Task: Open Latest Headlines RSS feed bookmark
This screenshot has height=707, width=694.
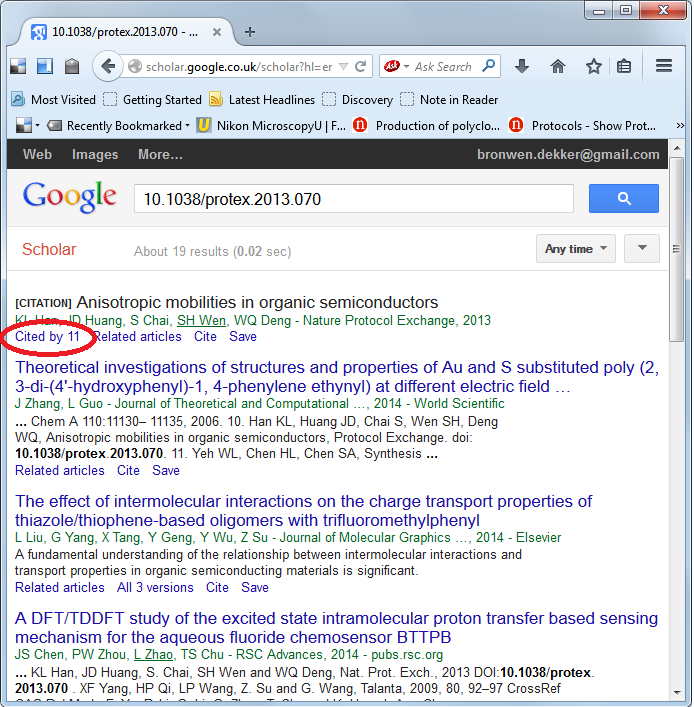Action: (262, 100)
